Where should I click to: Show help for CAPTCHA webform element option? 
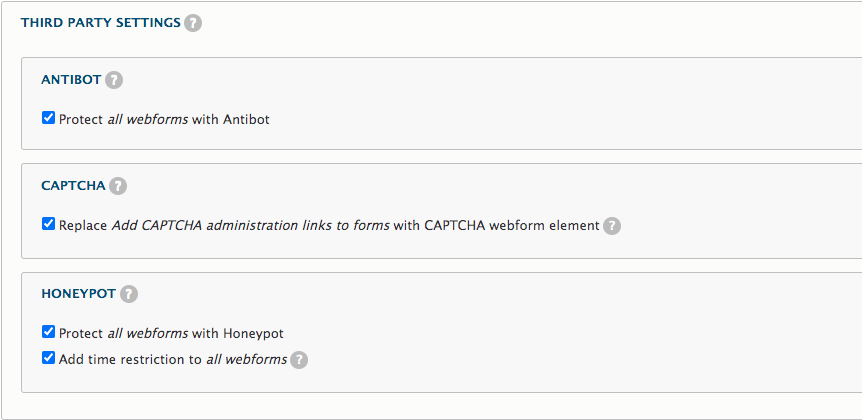tap(612, 226)
